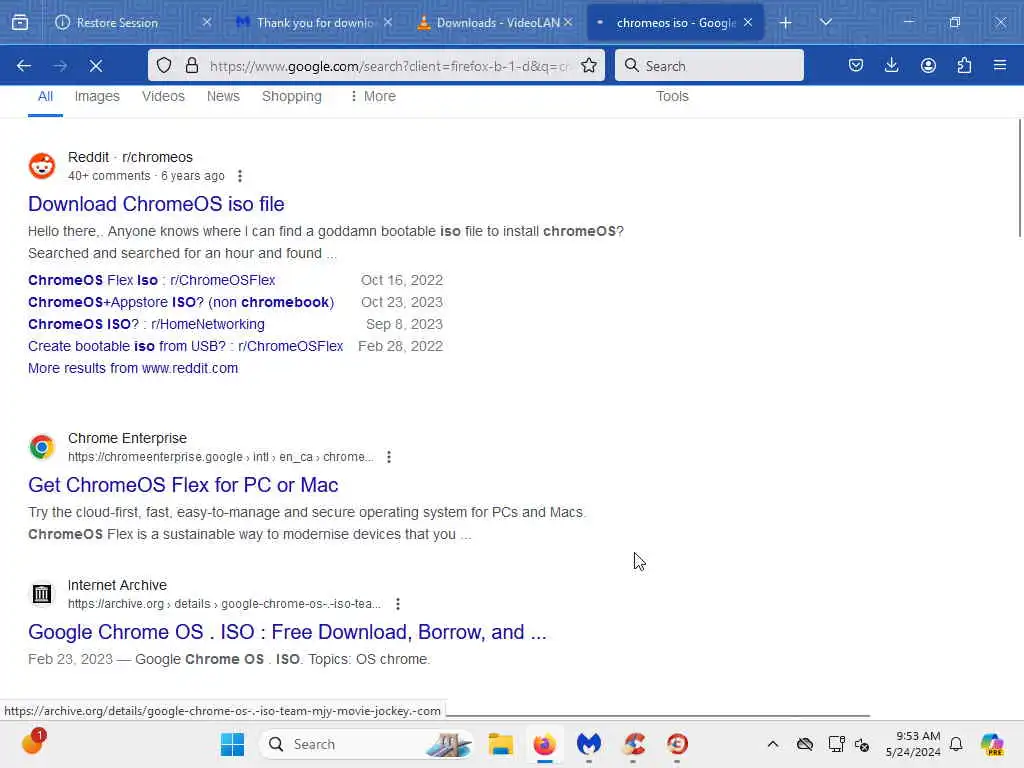
Task: Select the News search filter
Action: (x=223, y=97)
